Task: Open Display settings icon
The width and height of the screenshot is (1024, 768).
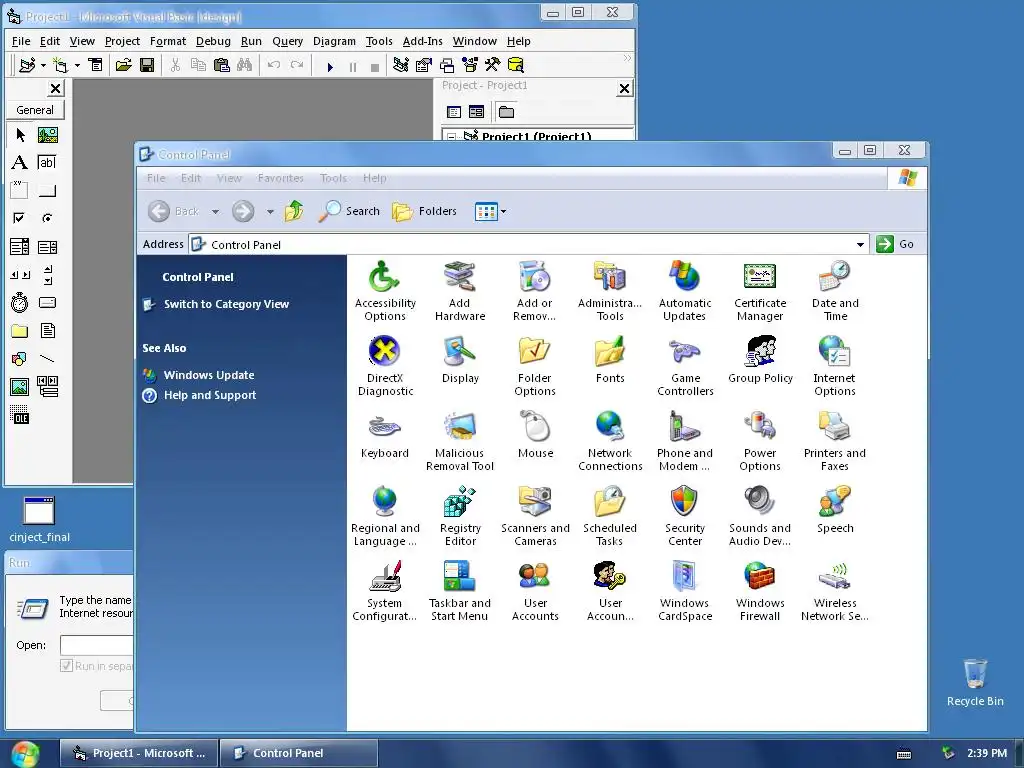Action: 460,360
